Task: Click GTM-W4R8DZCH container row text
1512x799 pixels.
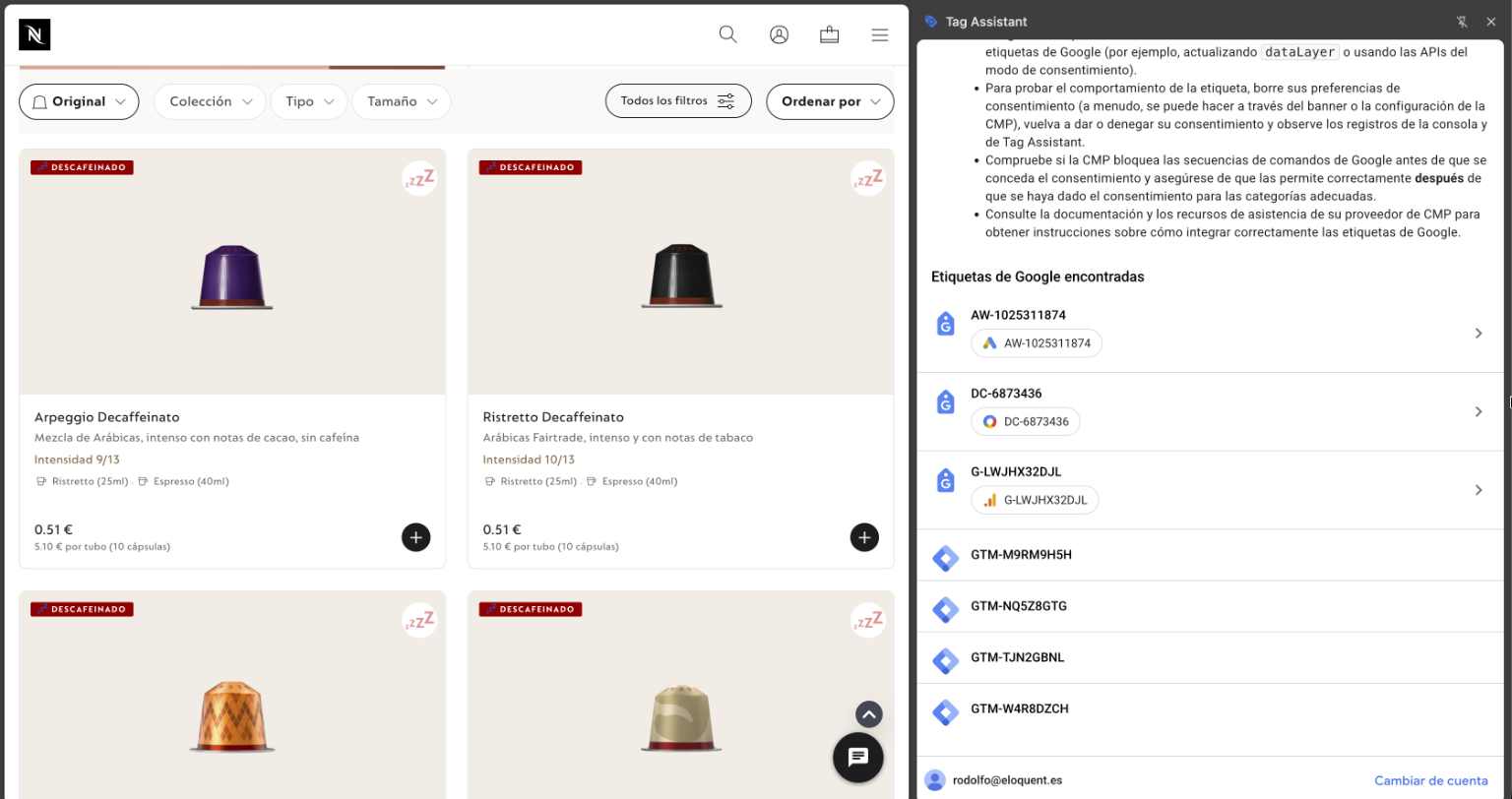Action: click(1020, 708)
